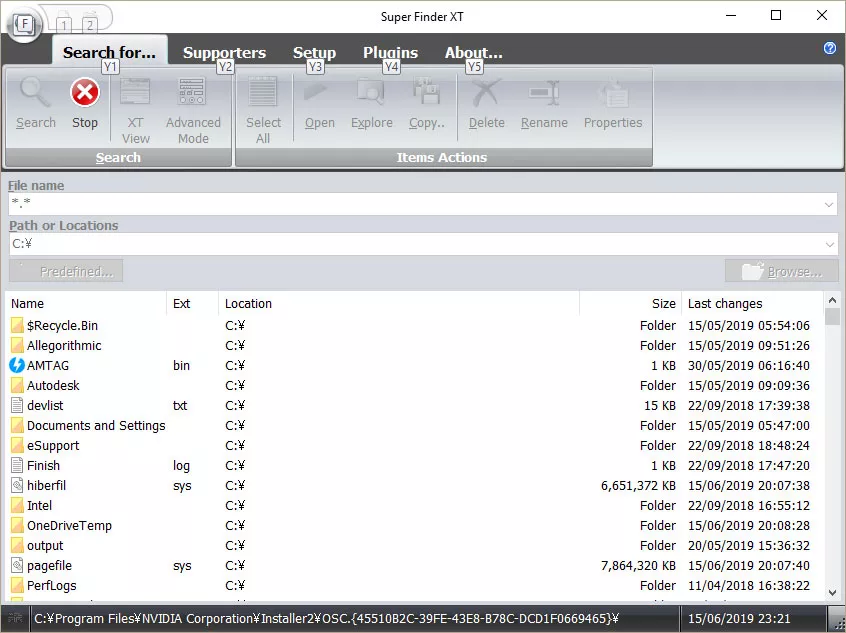The image size is (846, 633).
Task: Select the eSupport folder row
Action: click(x=414, y=445)
